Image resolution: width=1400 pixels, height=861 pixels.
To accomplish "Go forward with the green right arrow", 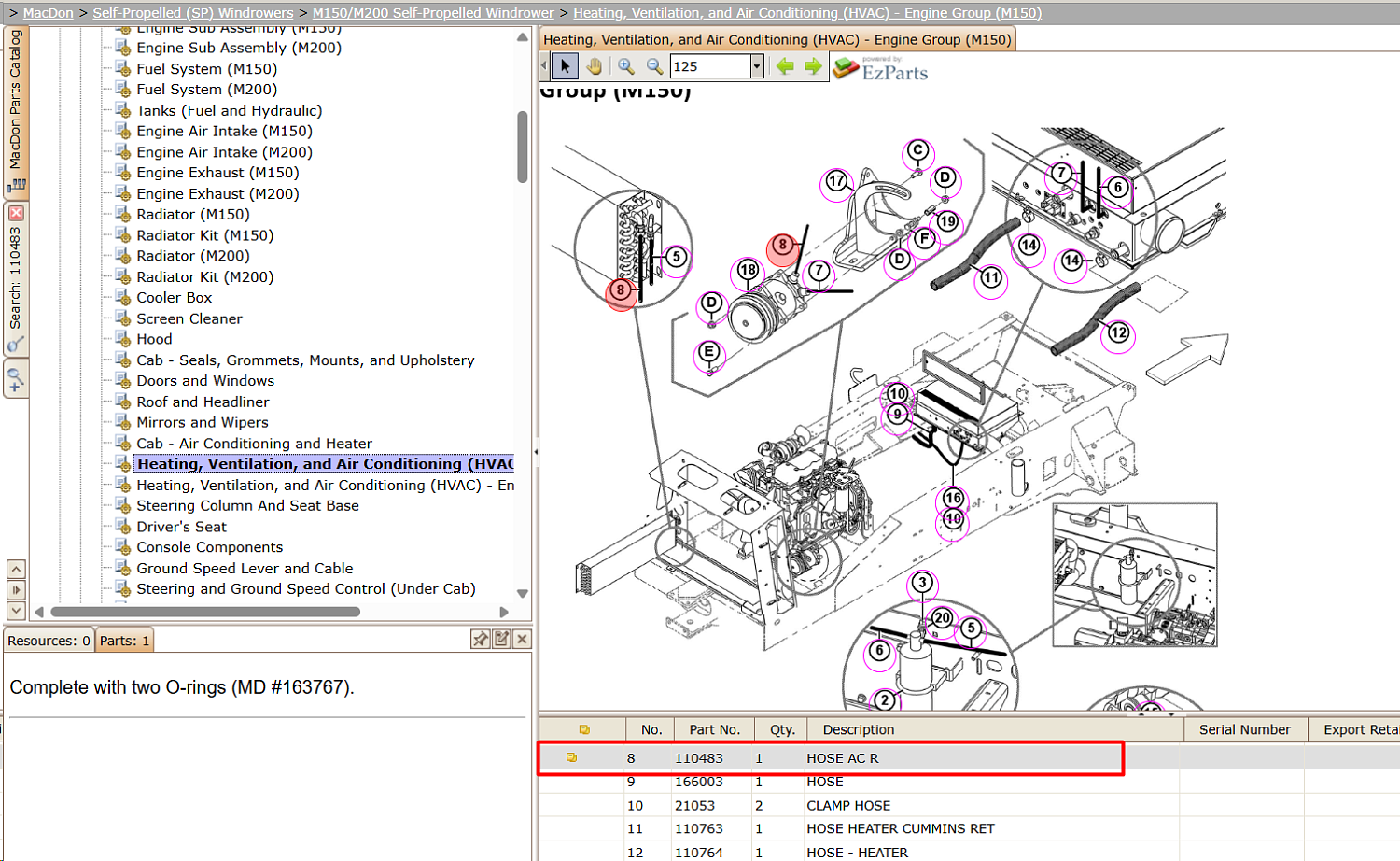I will pyautogui.click(x=813, y=66).
